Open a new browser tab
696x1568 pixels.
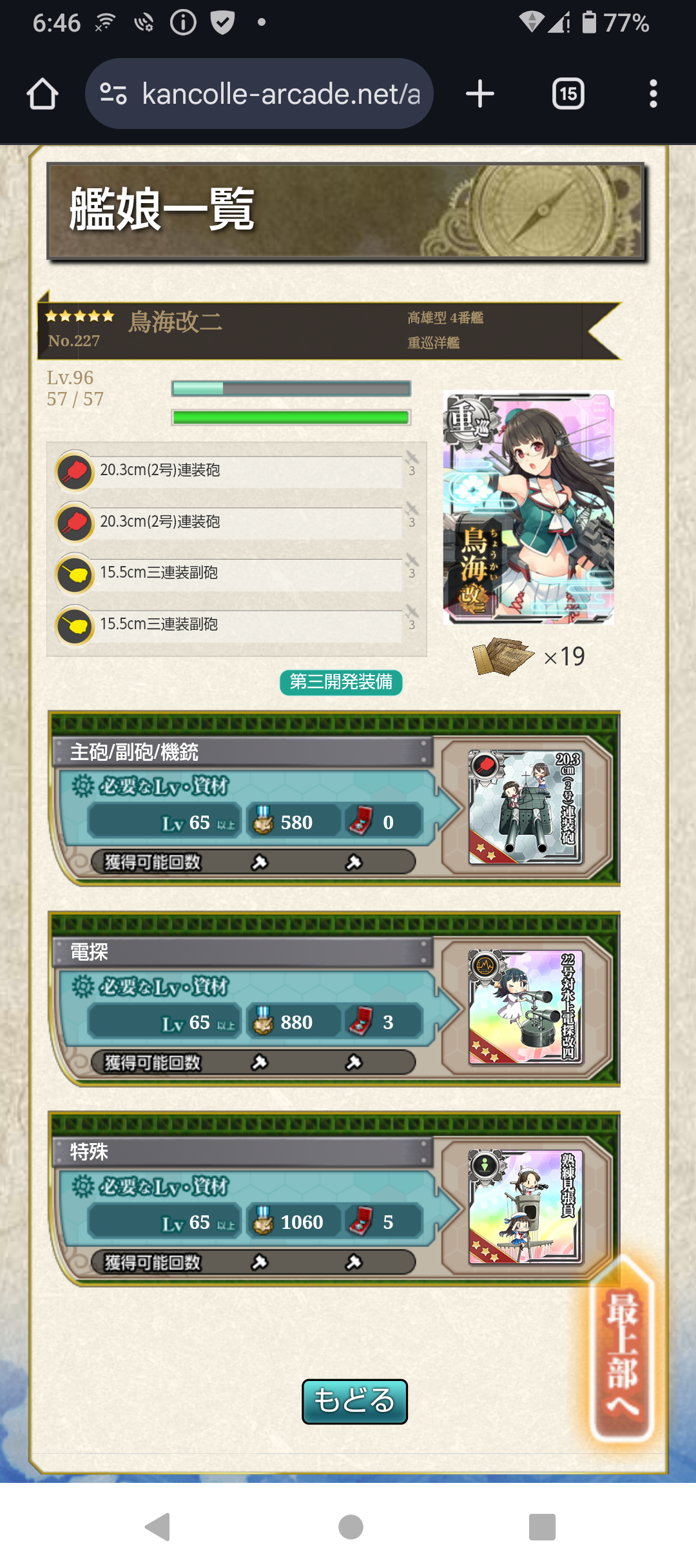(480, 94)
